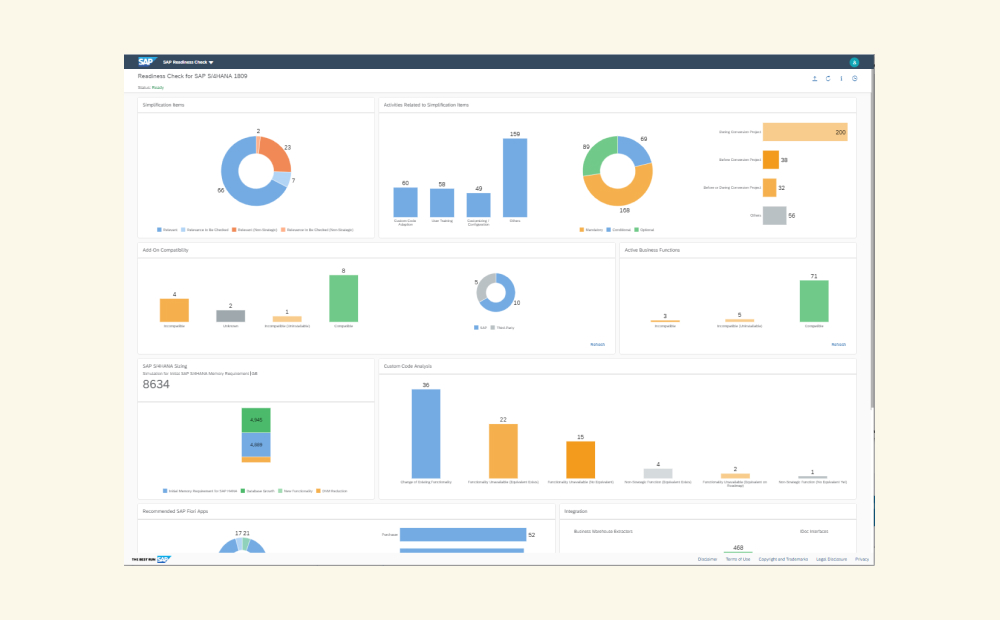This screenshot has height=620, width=1000.
Task: Select the green Compatible add-on bar (8)
Action: coord(343,299)
